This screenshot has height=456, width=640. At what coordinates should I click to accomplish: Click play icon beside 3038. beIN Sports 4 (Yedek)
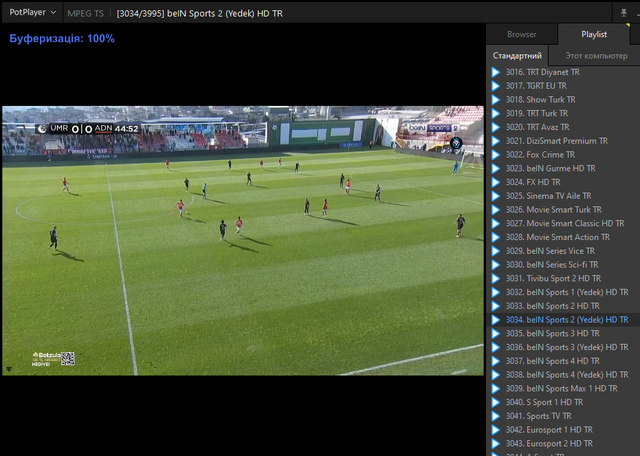[496, 375]
